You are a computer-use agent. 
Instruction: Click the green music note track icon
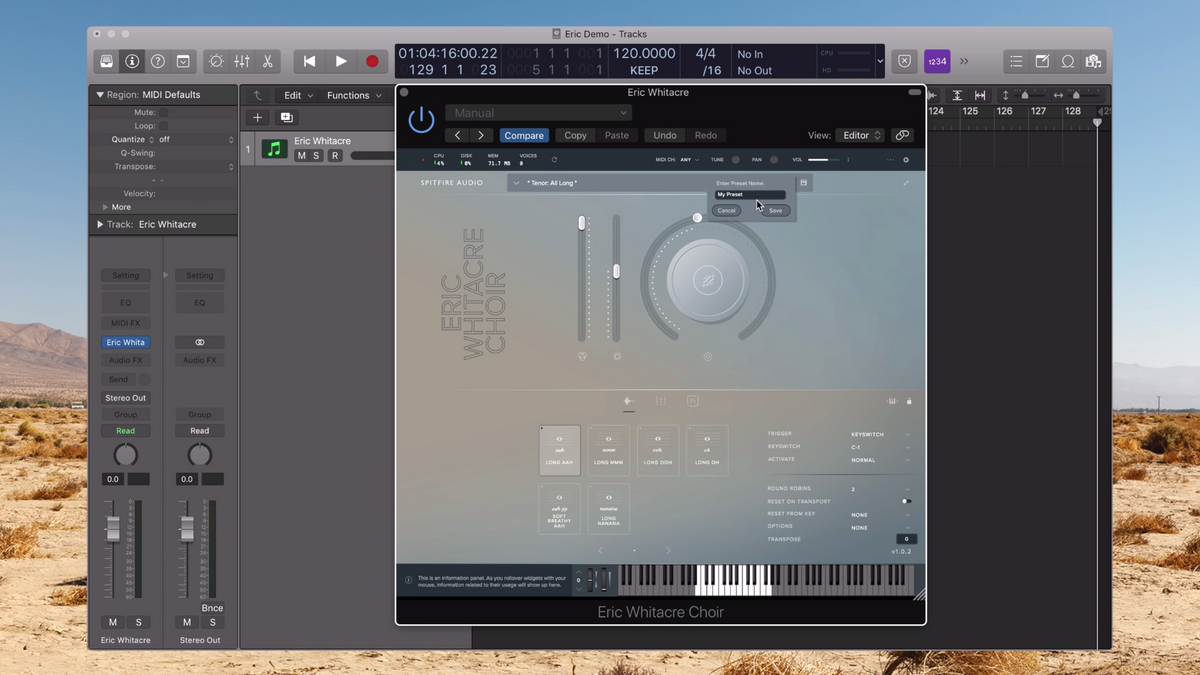(x=273, y=149)
